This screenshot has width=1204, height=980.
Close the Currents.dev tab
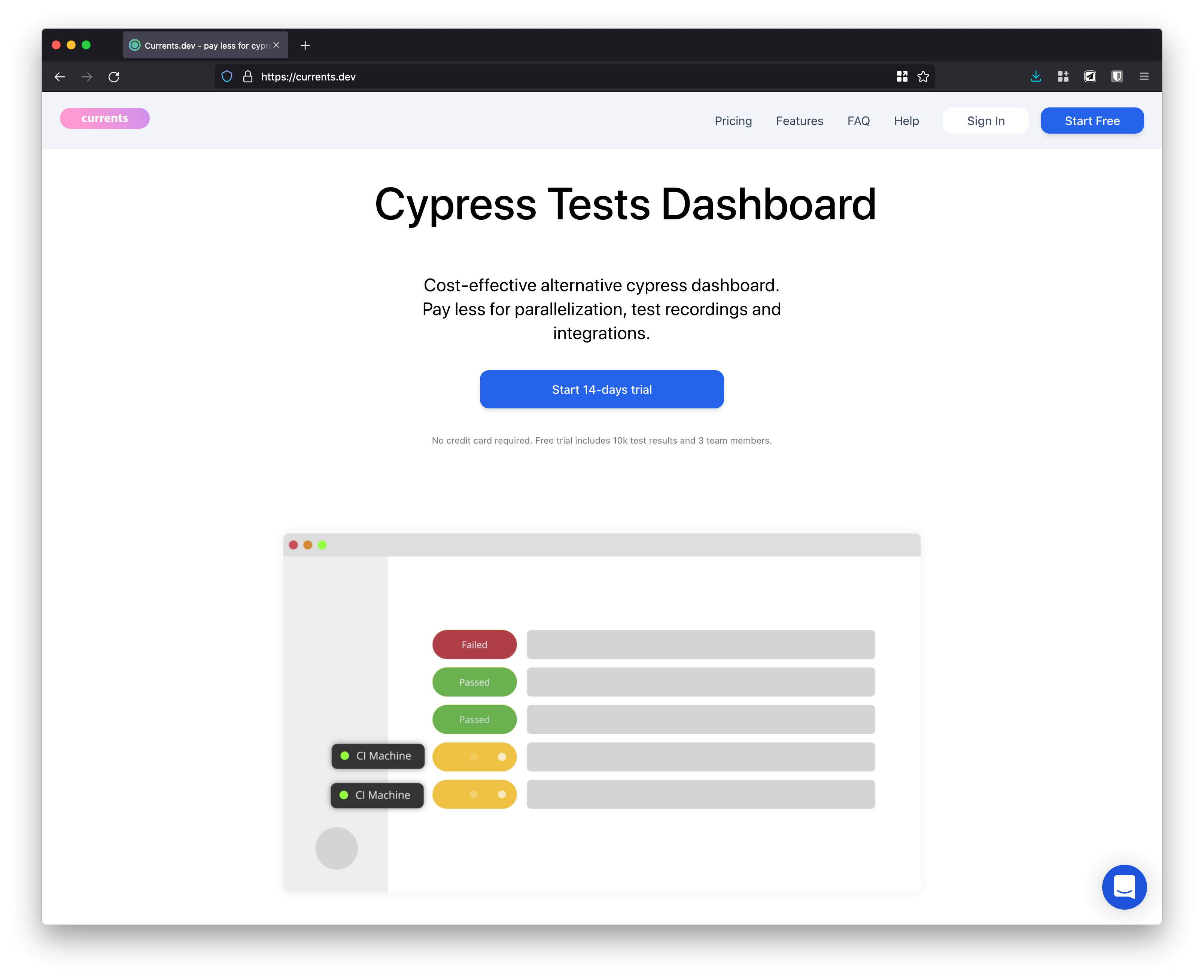point(276,45)
